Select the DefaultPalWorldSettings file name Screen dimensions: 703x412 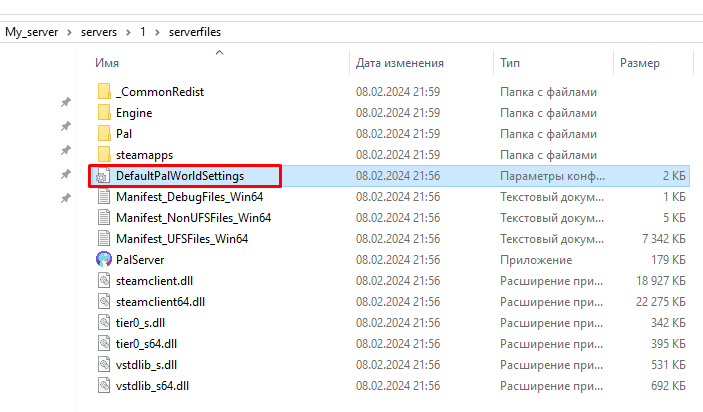[180, 176]
